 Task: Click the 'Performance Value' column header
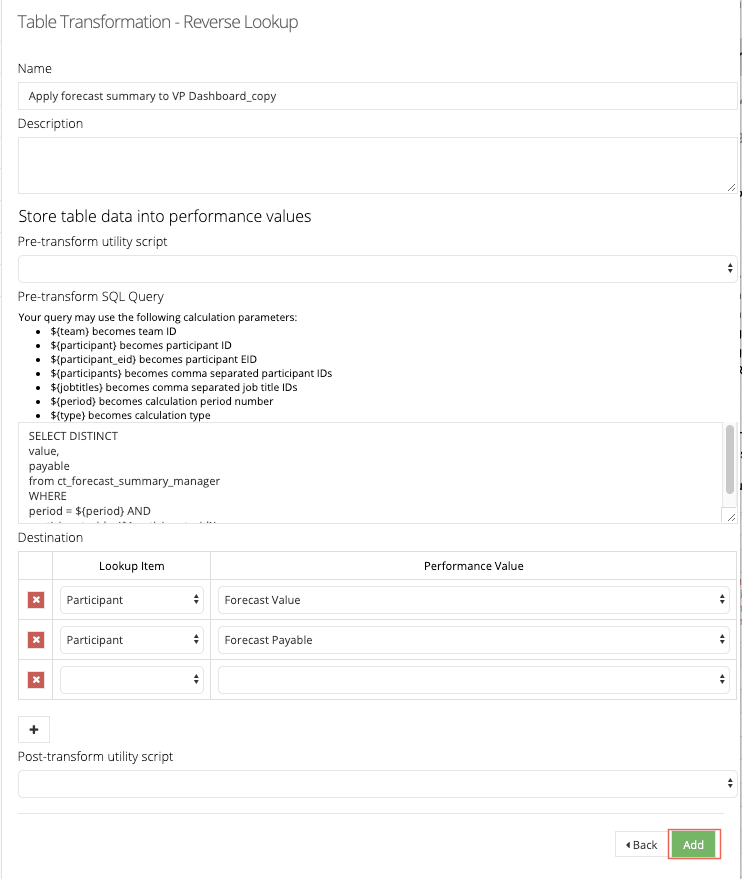tap(474, 566)
